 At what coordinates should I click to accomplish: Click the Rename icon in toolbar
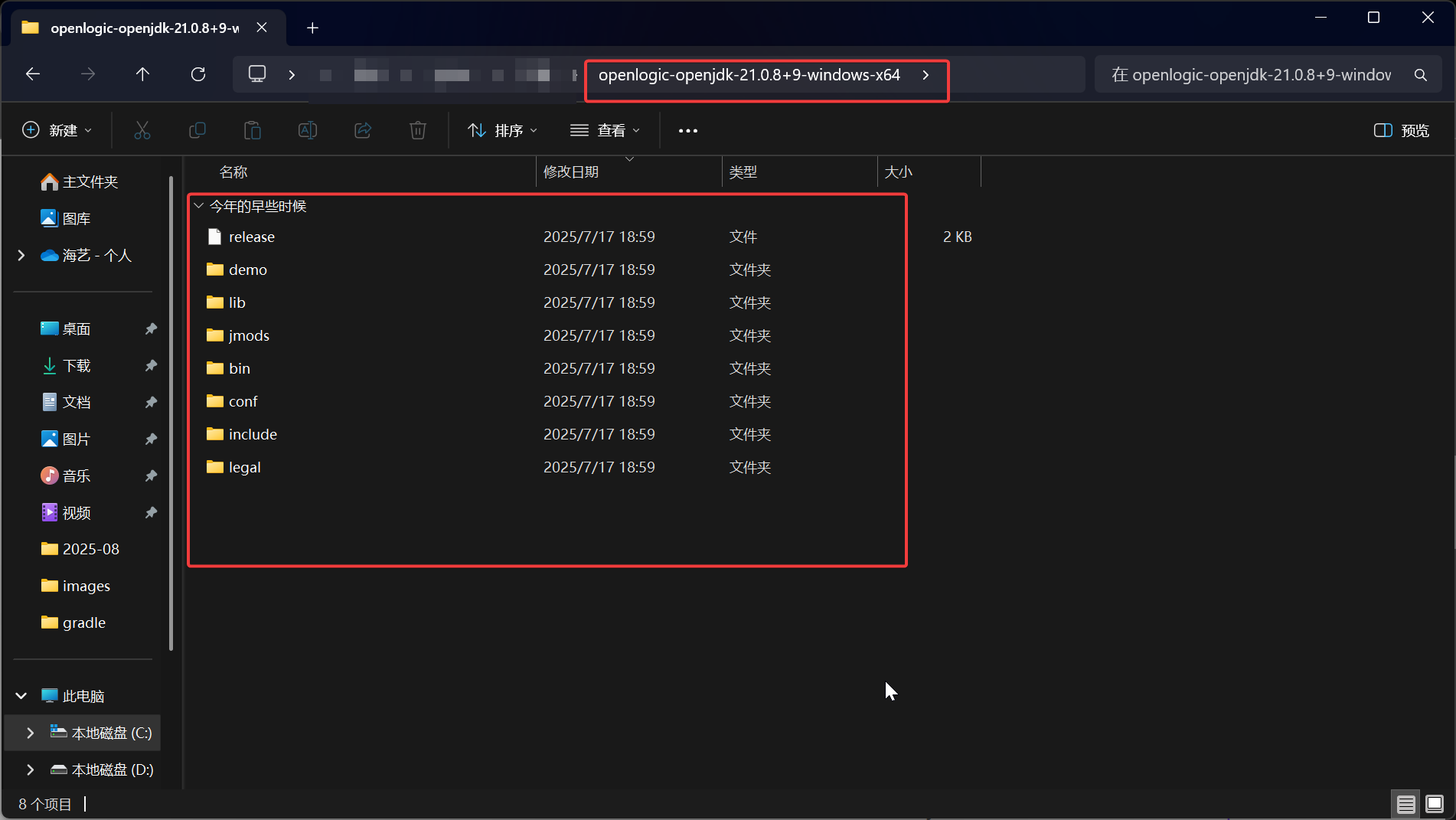(x=307, y=130)
